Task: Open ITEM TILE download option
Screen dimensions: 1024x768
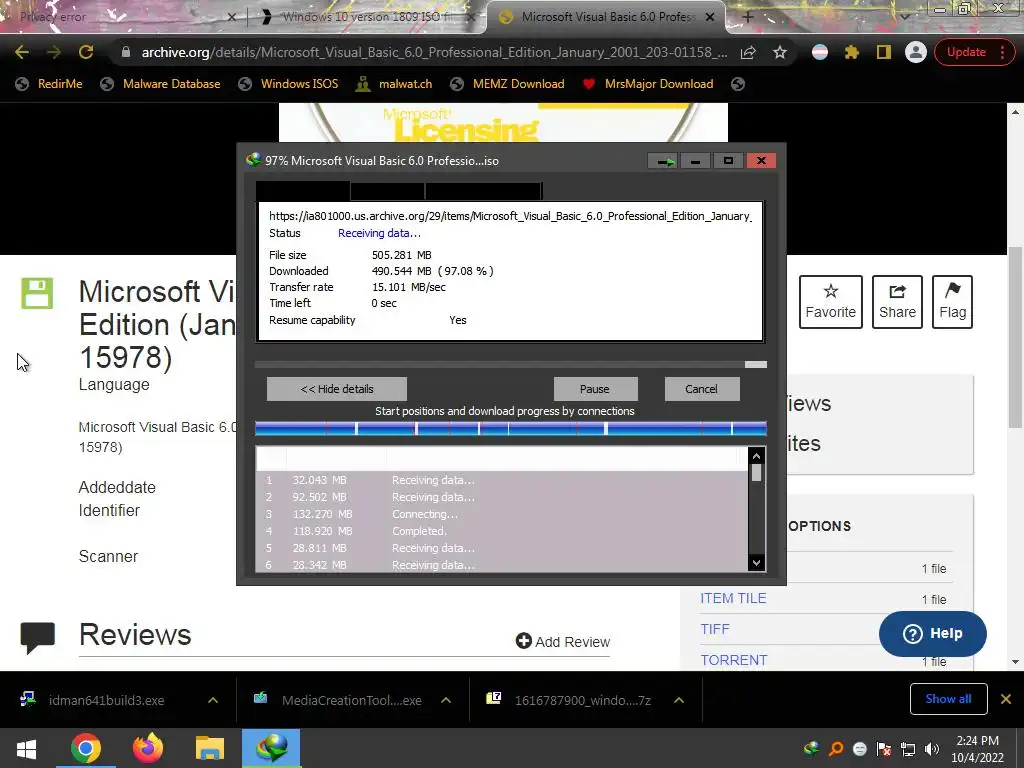Action: point(733,598)
